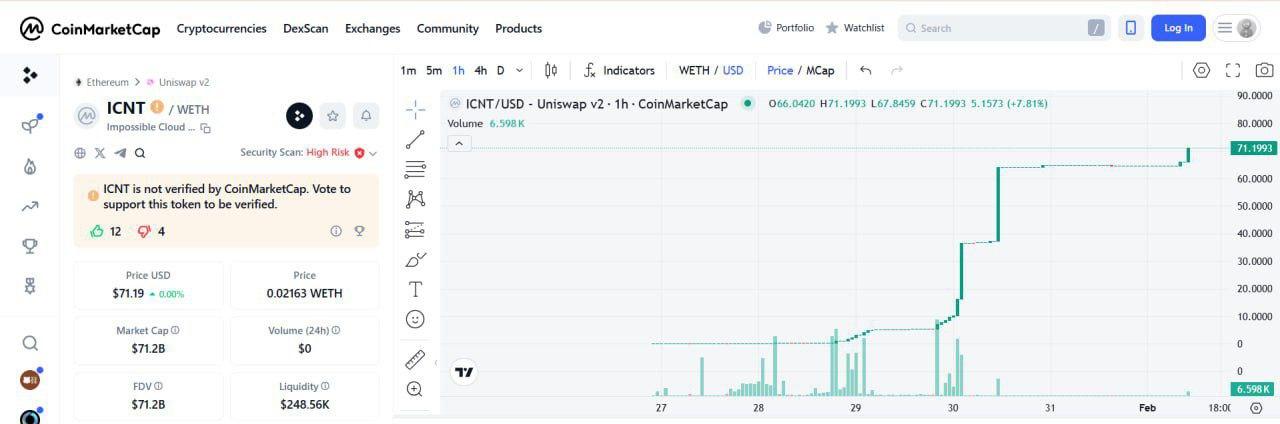Open the trophy icon in sidebar
Screen dimensions: 1280x424
point(30,246)
